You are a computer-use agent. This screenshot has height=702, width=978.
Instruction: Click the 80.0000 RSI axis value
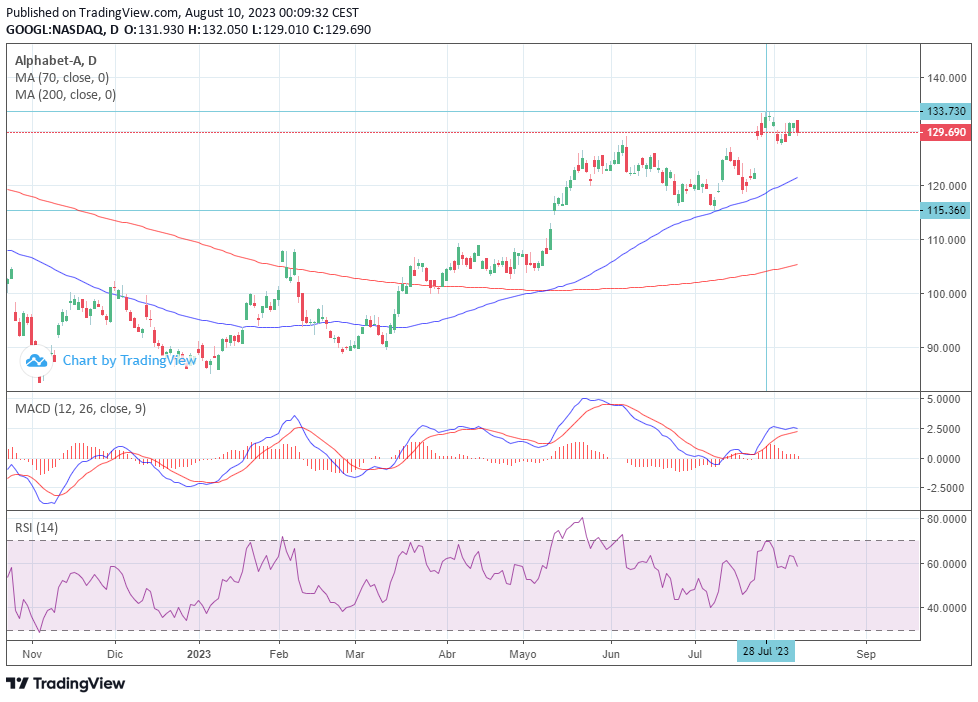click(x=947, y=519)
